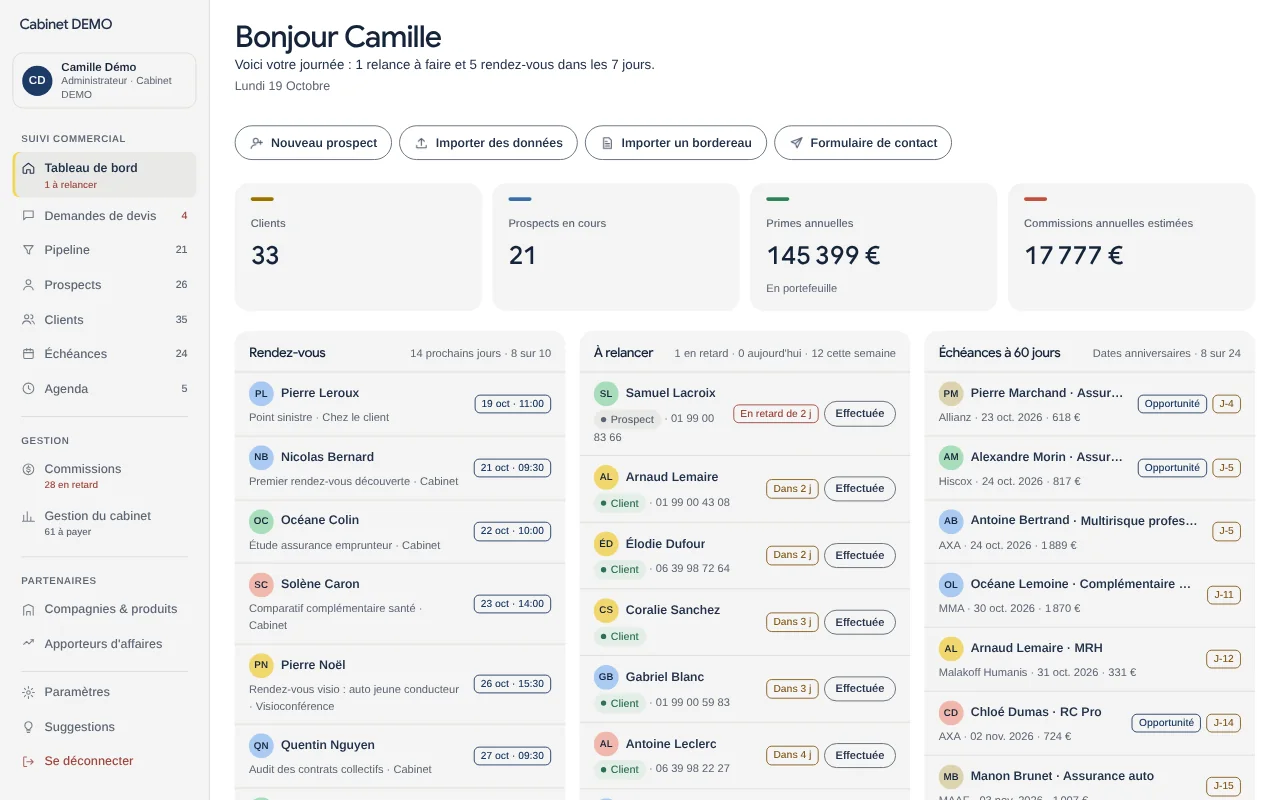This screenshot has height=800, width=1280.
Task: Click the Agenda clock icon
Action: (x=28, y=389)
